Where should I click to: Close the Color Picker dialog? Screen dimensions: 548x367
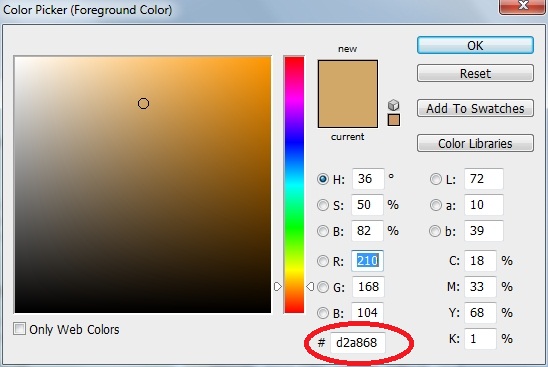pyautogui.click(x=523, y=6)
